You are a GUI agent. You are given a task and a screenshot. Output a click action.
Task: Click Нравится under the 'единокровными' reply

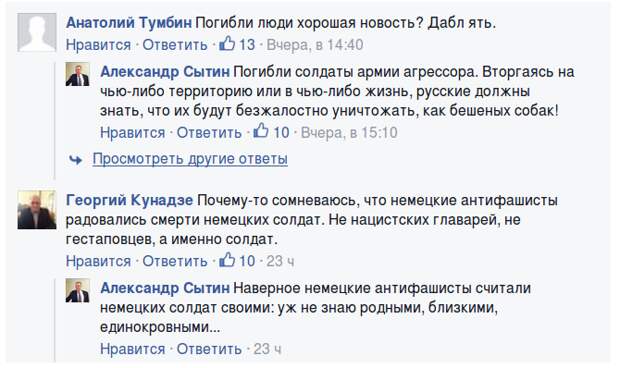(x=132, y=349)
